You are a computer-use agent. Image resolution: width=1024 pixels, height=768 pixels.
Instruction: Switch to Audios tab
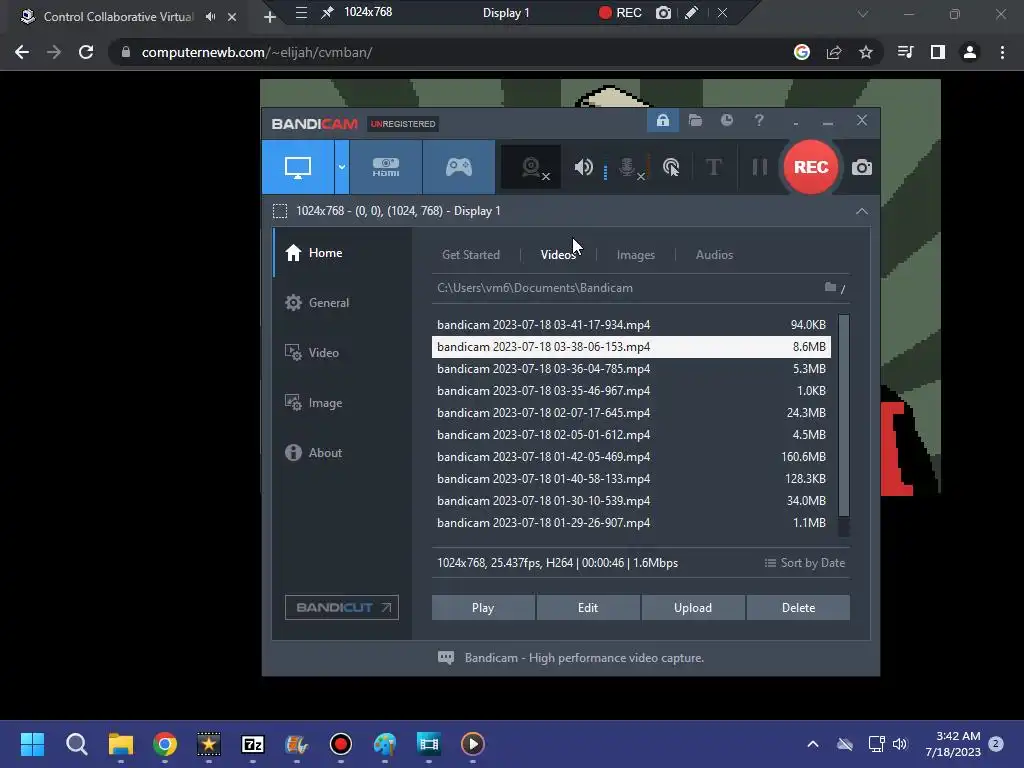(714, 255)
